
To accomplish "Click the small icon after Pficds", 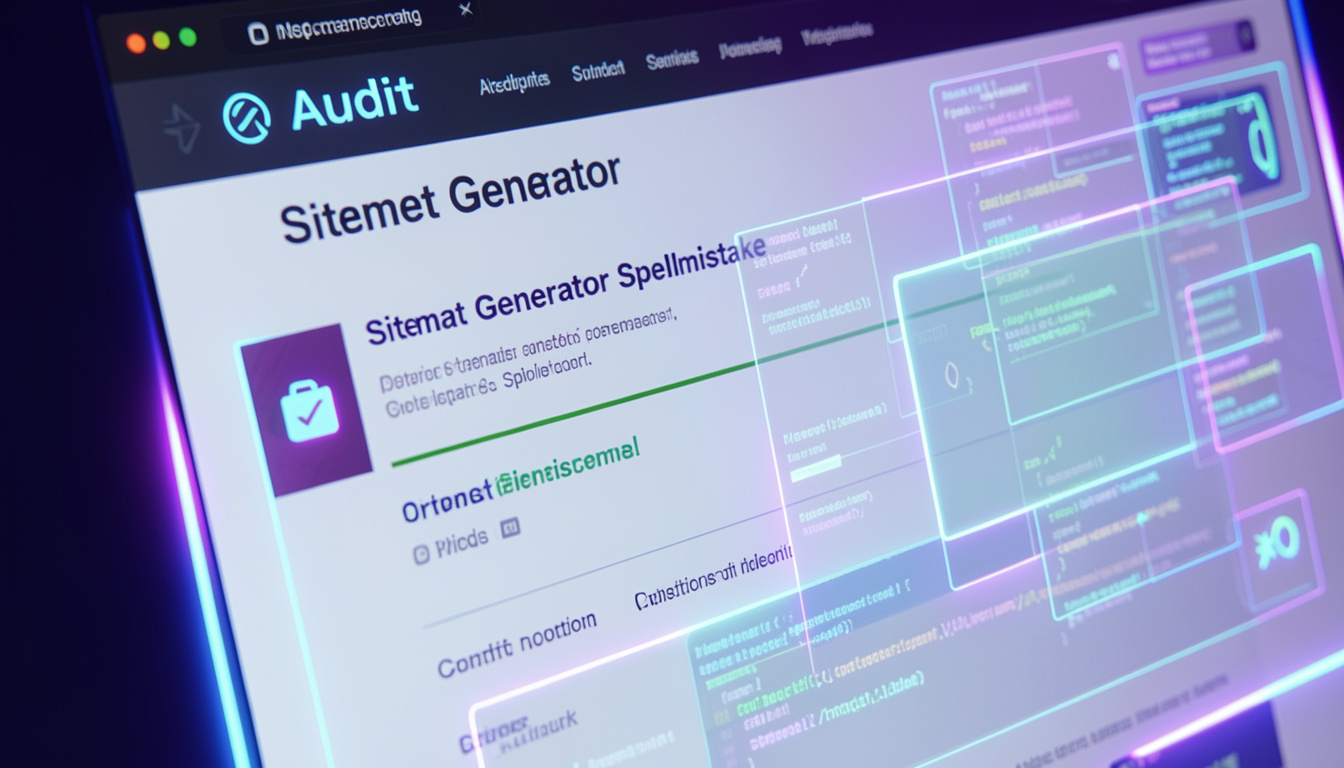I will [x=510, y=529].
